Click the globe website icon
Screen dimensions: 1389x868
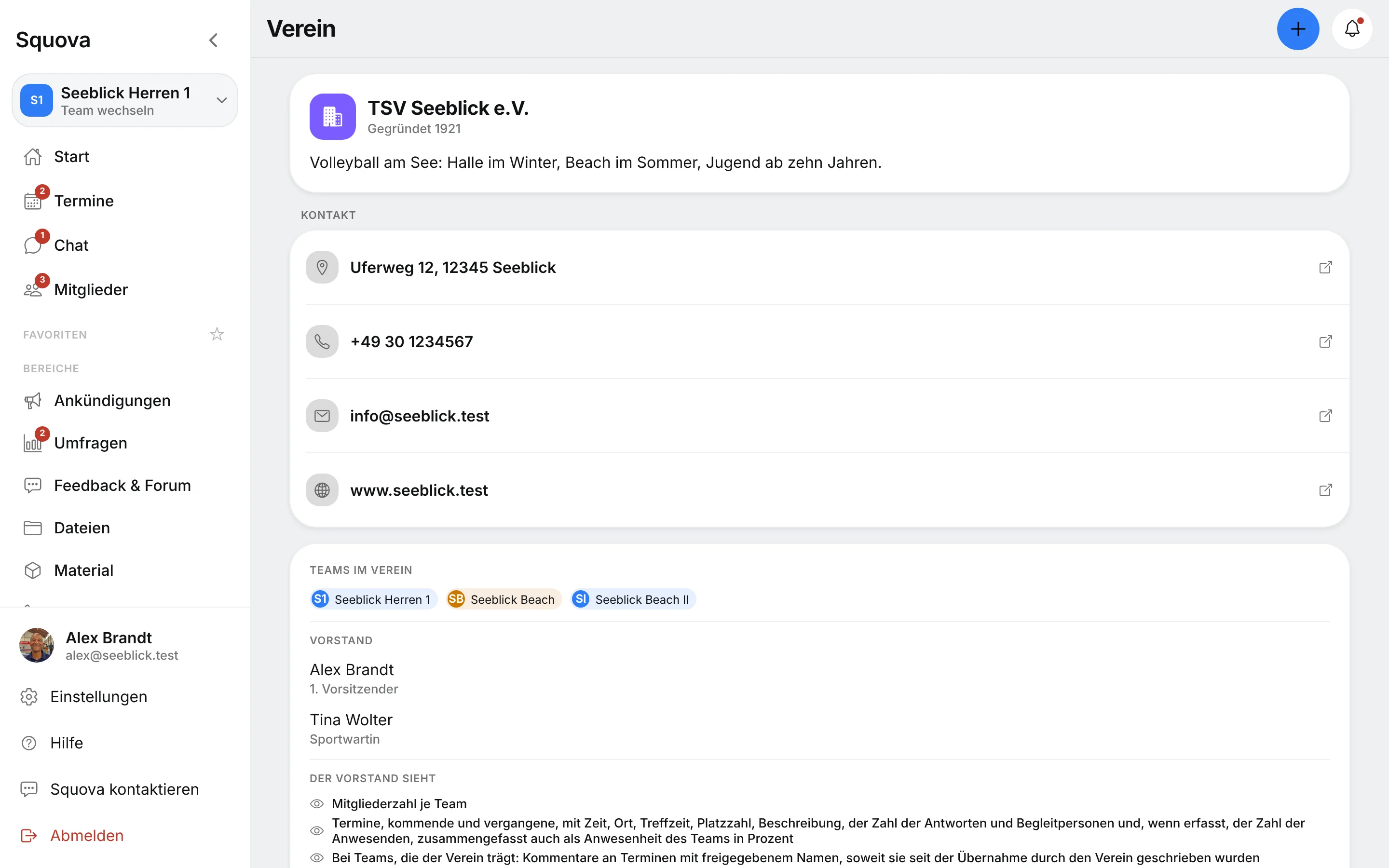[322, 490]
